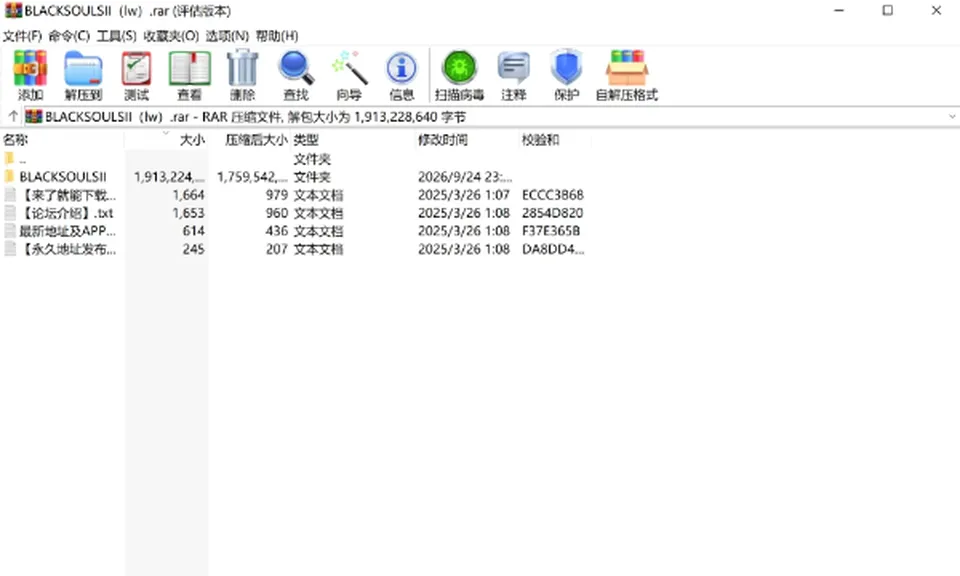
Task: Open the 帮助(H) menu
Action: (277, 36)
